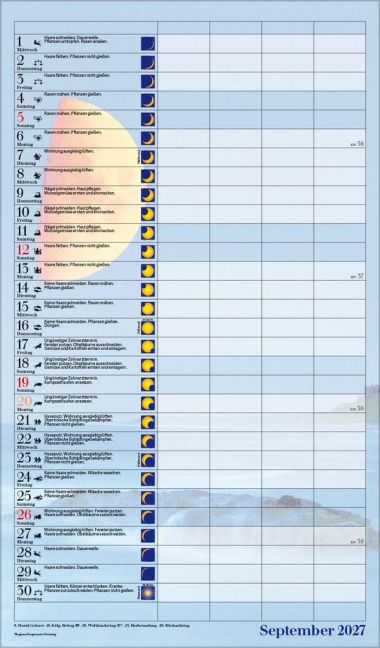The image size is (380, 648).
Task: Click the moon phase icon for day 9
Action: pos(148,195)
